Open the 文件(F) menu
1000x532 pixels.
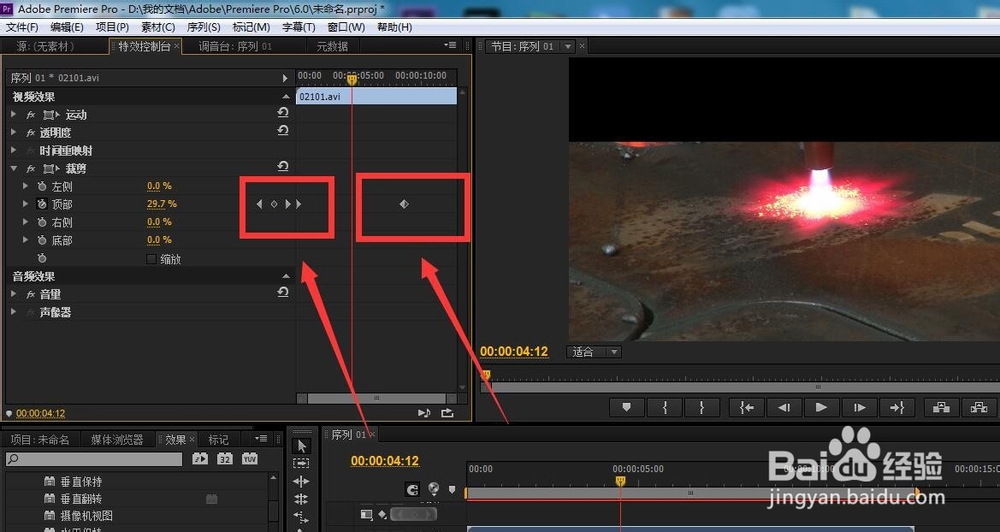pyautogui.click(x=22, y=27)
